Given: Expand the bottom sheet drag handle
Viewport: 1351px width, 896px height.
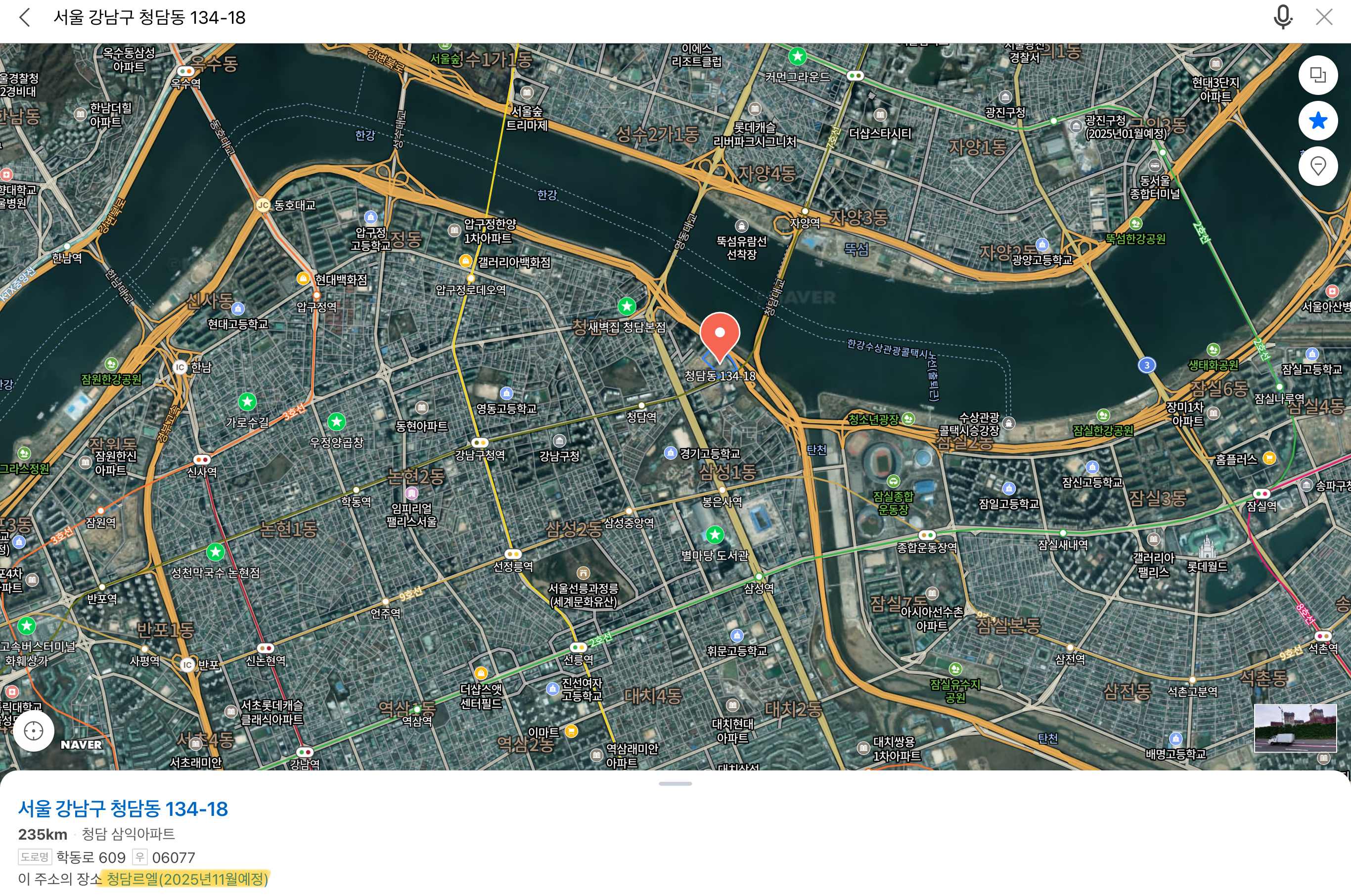Looking at the screenshot, I should click(x=675, y=783).
